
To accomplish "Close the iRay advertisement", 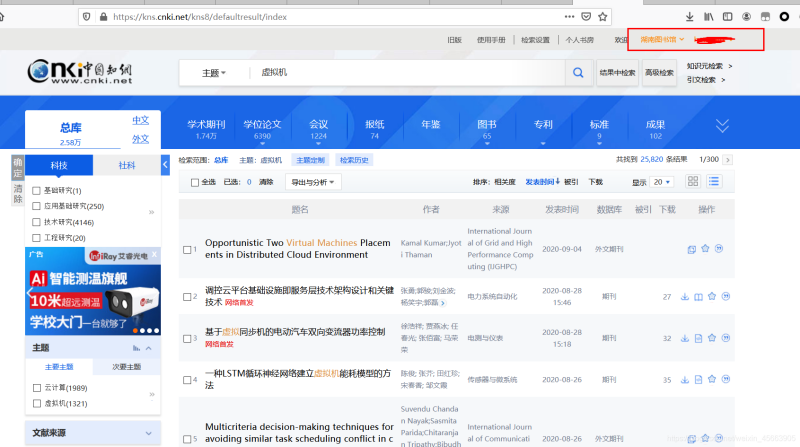I will [155, 254].
